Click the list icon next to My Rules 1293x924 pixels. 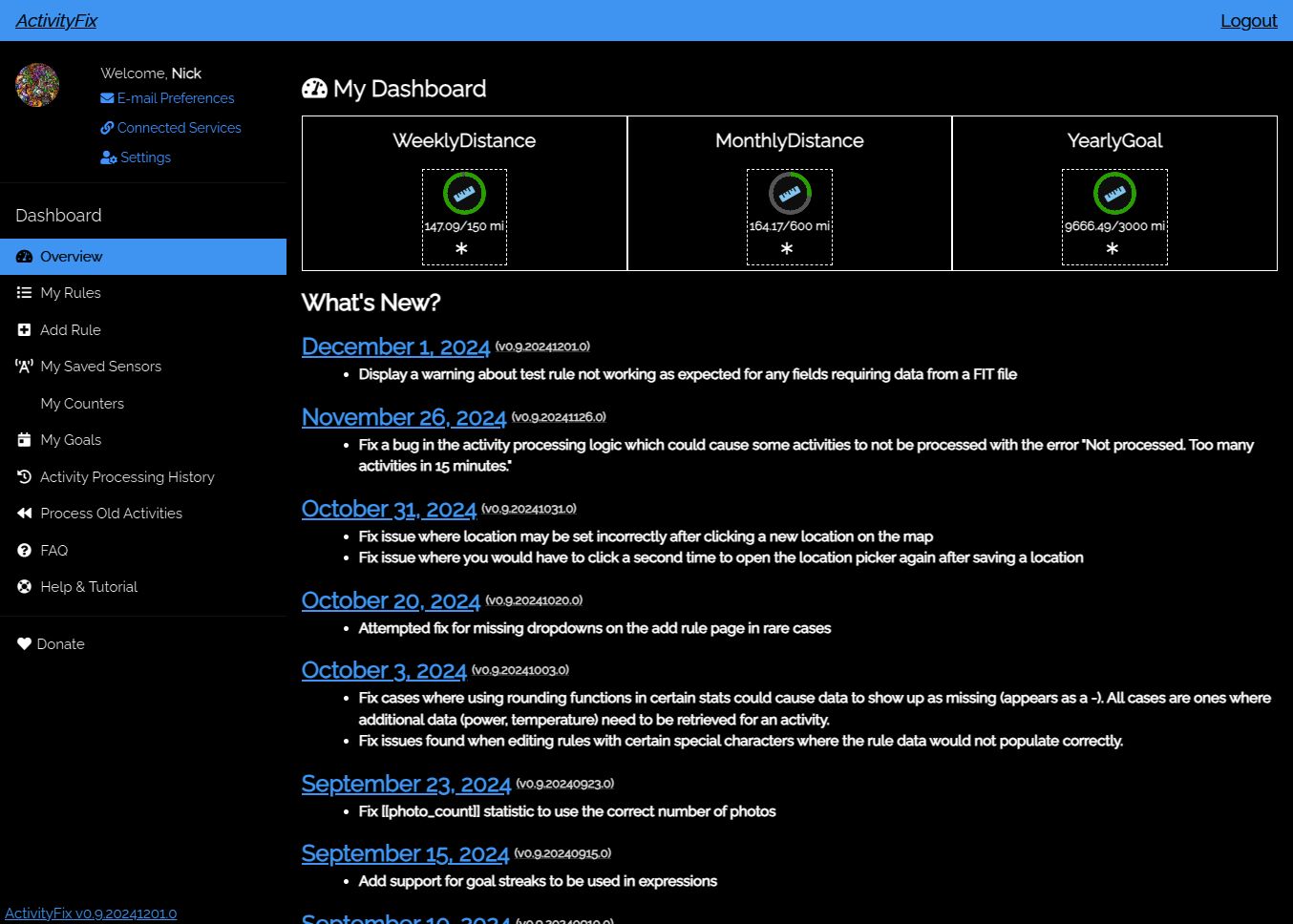[x=24, y=292]
